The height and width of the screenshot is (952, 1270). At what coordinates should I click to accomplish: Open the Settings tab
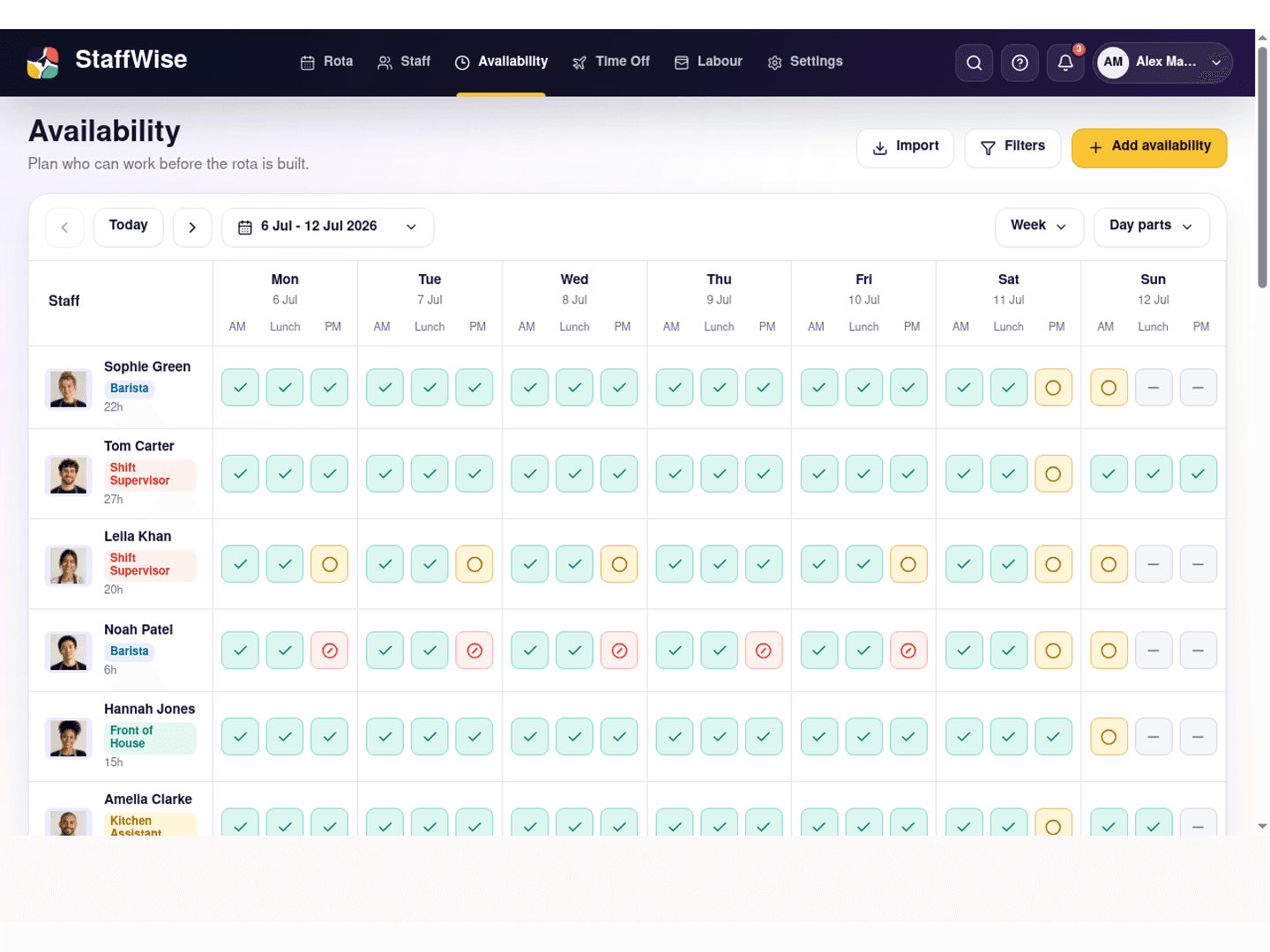click(x=805, y=62)
